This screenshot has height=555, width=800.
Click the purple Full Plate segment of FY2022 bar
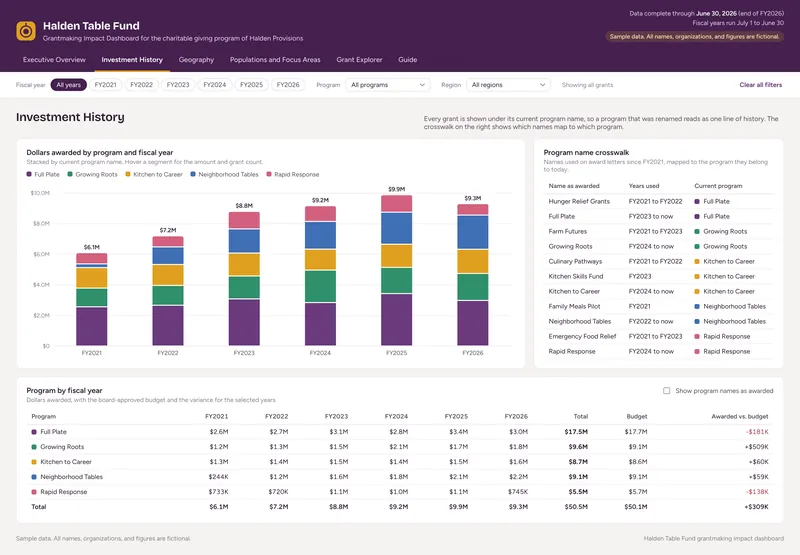pos(168,325)
